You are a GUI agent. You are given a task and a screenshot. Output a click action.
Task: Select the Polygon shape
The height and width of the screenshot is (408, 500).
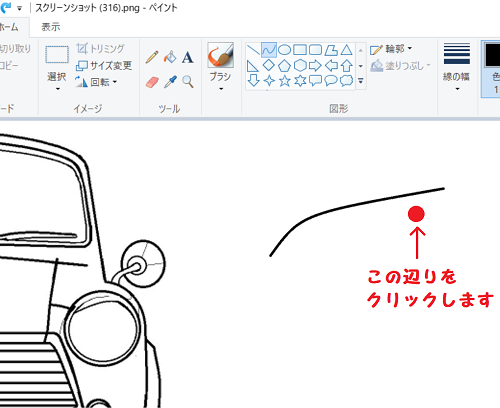point(331,50)
